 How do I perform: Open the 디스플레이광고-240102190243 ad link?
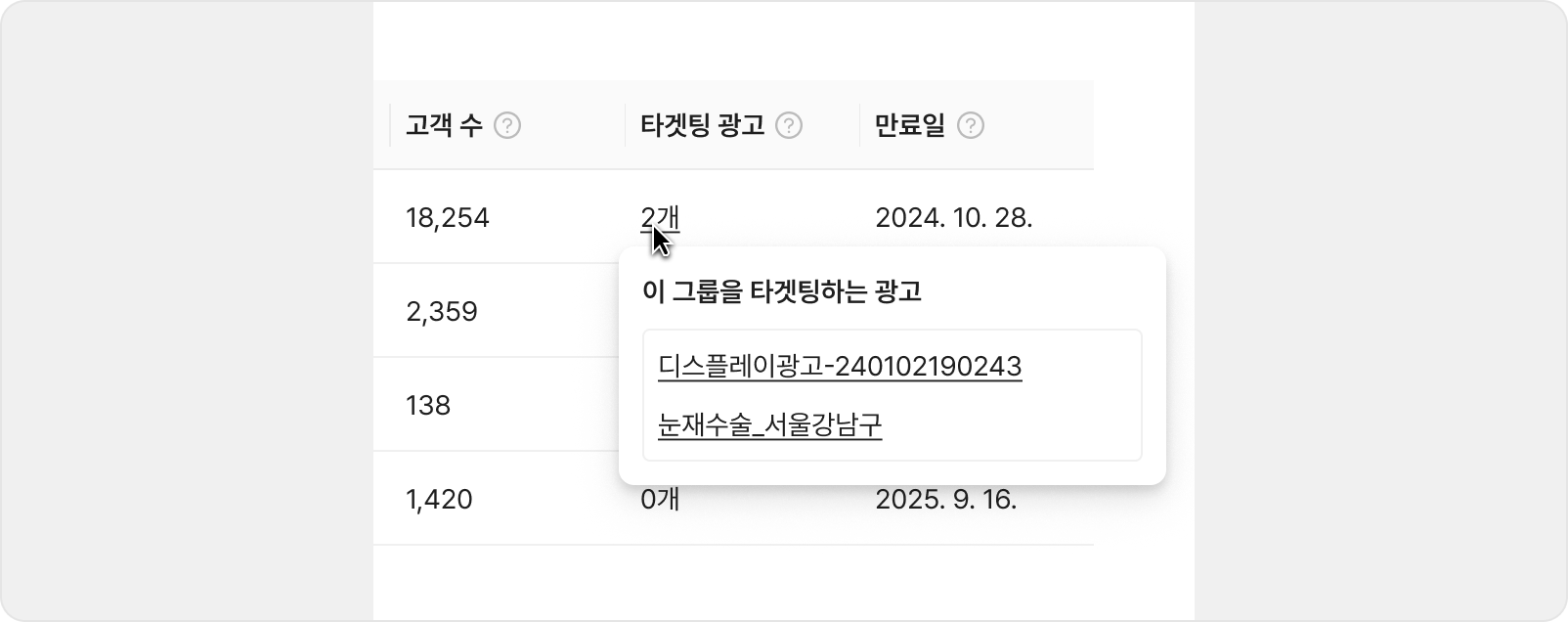tap(840, 367)
